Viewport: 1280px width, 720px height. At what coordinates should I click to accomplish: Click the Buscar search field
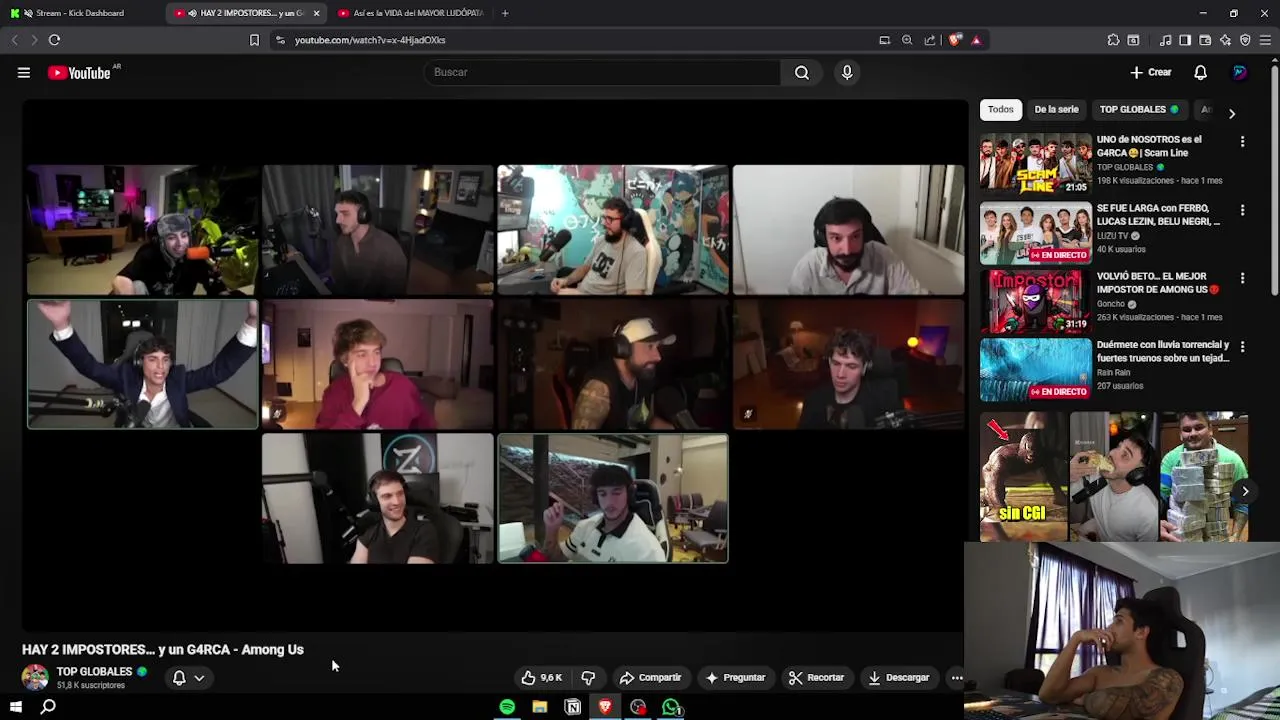coord(602,72)
